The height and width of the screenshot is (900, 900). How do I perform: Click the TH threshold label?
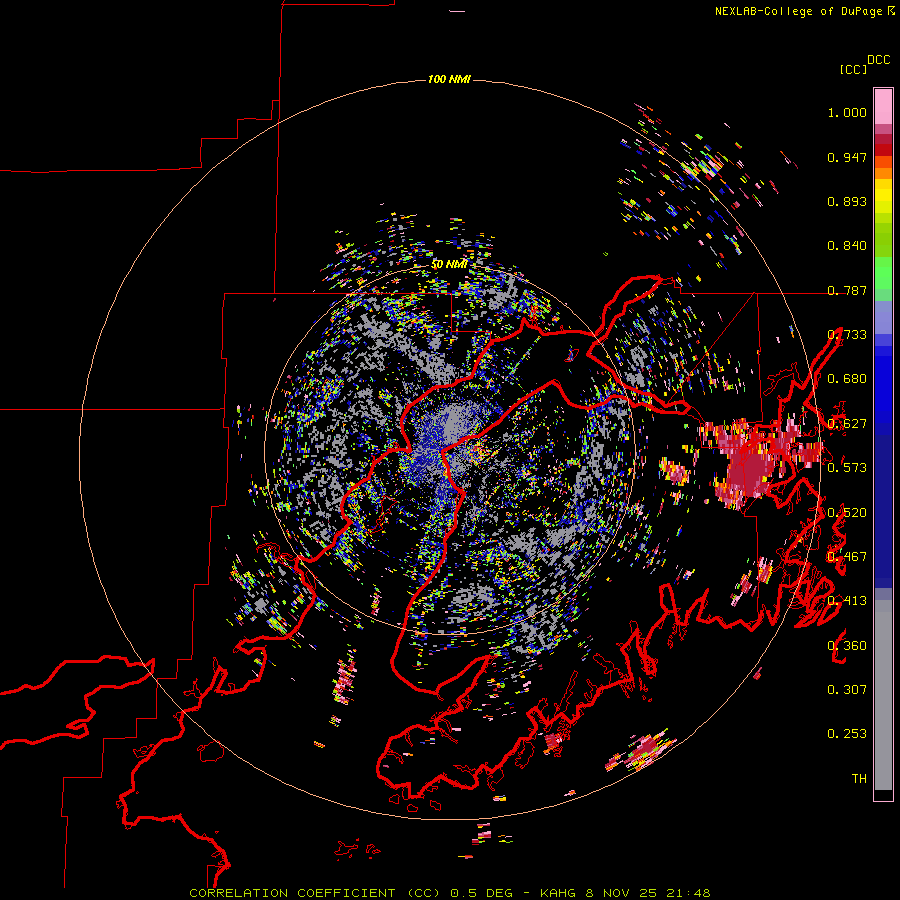click(859, 779)
